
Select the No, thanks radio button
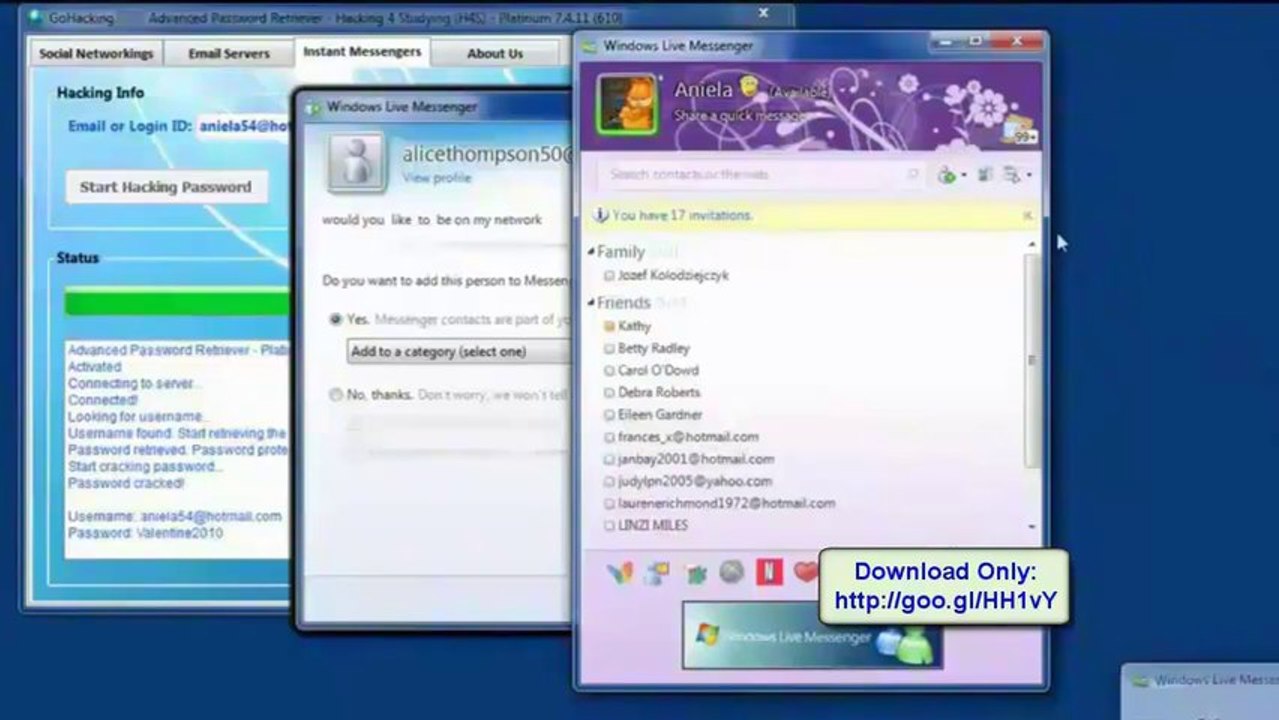point(336,395)
